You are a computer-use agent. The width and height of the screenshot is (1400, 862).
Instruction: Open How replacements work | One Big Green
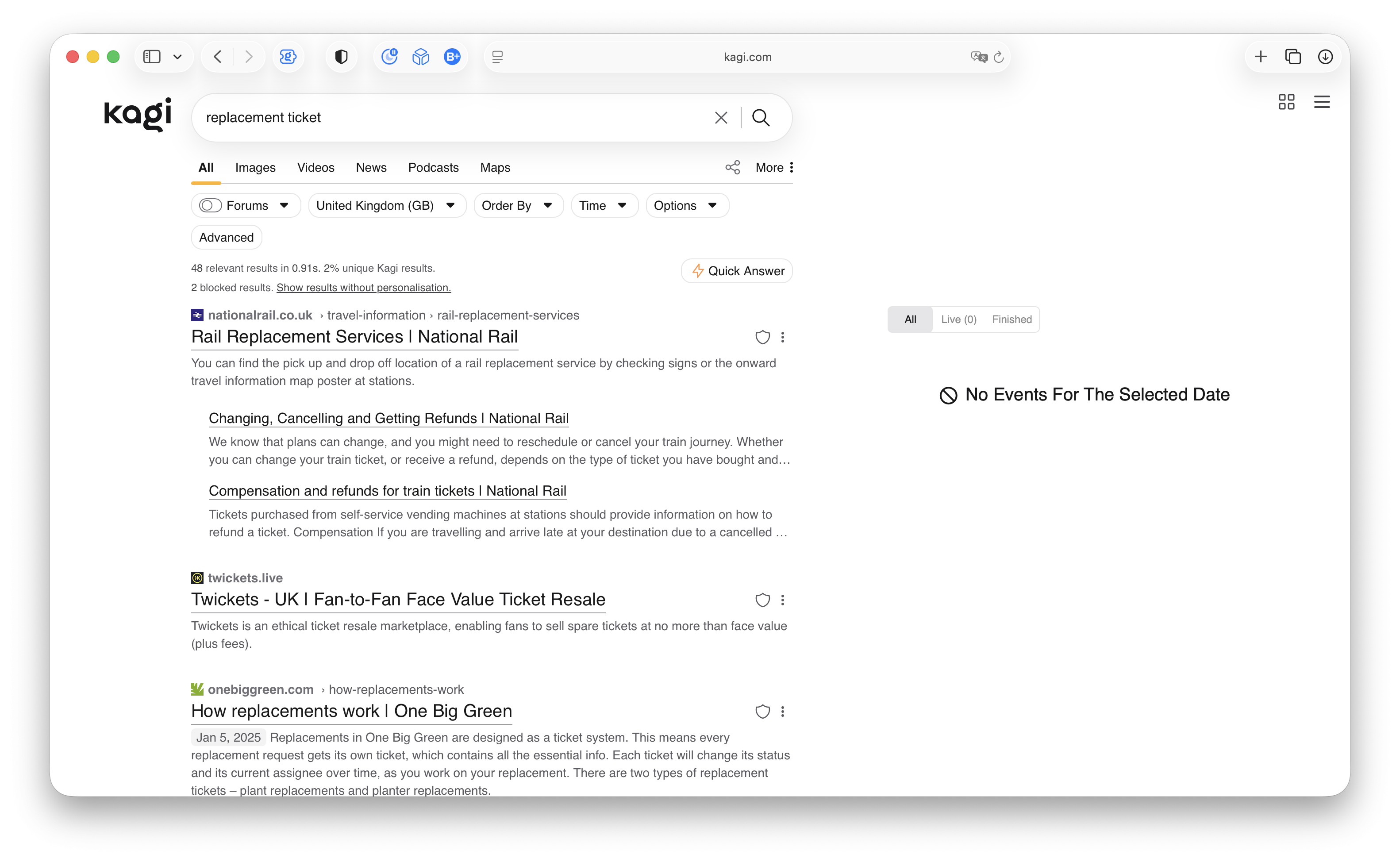coord(351,712)
